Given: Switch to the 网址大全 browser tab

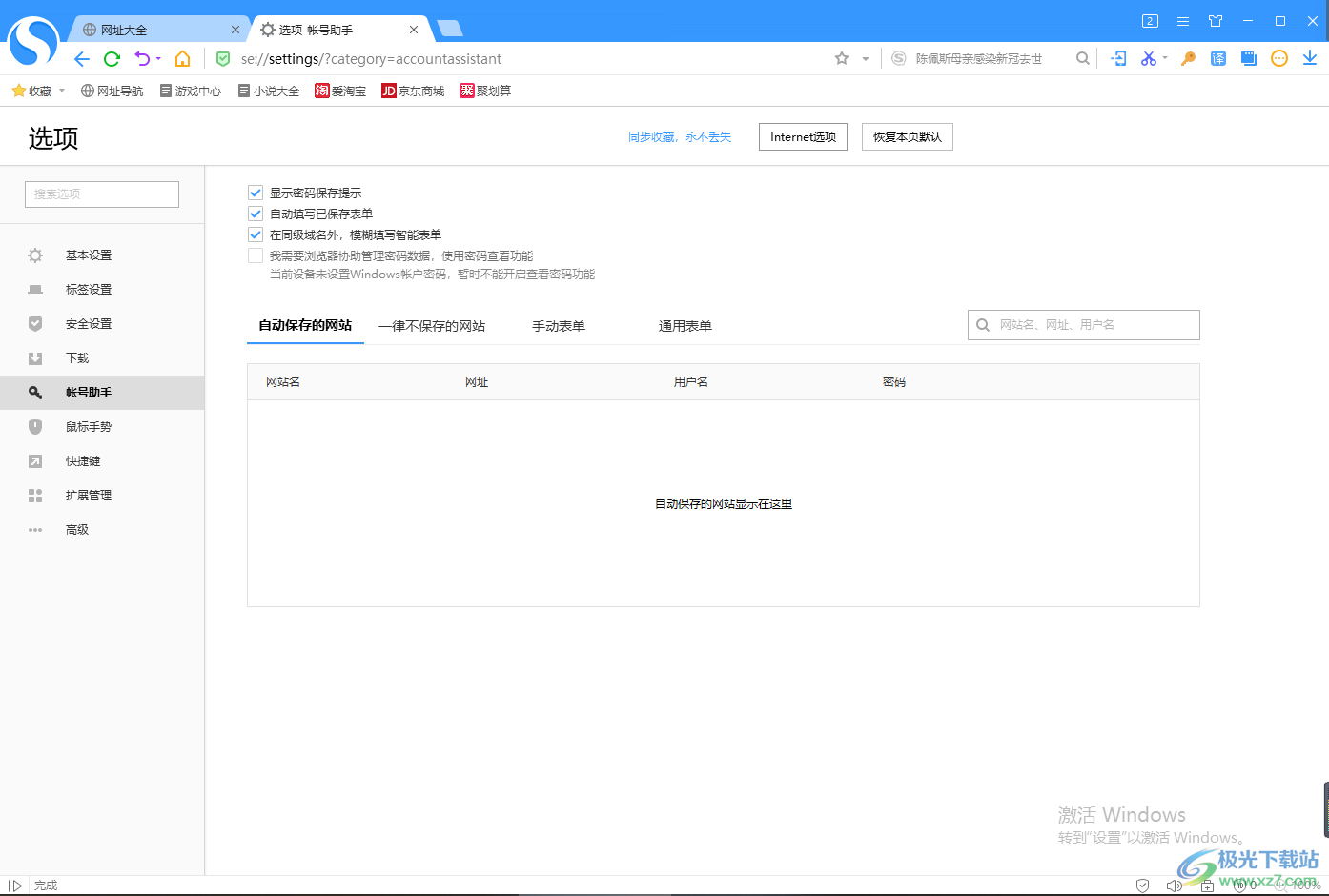Looking at the screenshot, I should point(158,30).
